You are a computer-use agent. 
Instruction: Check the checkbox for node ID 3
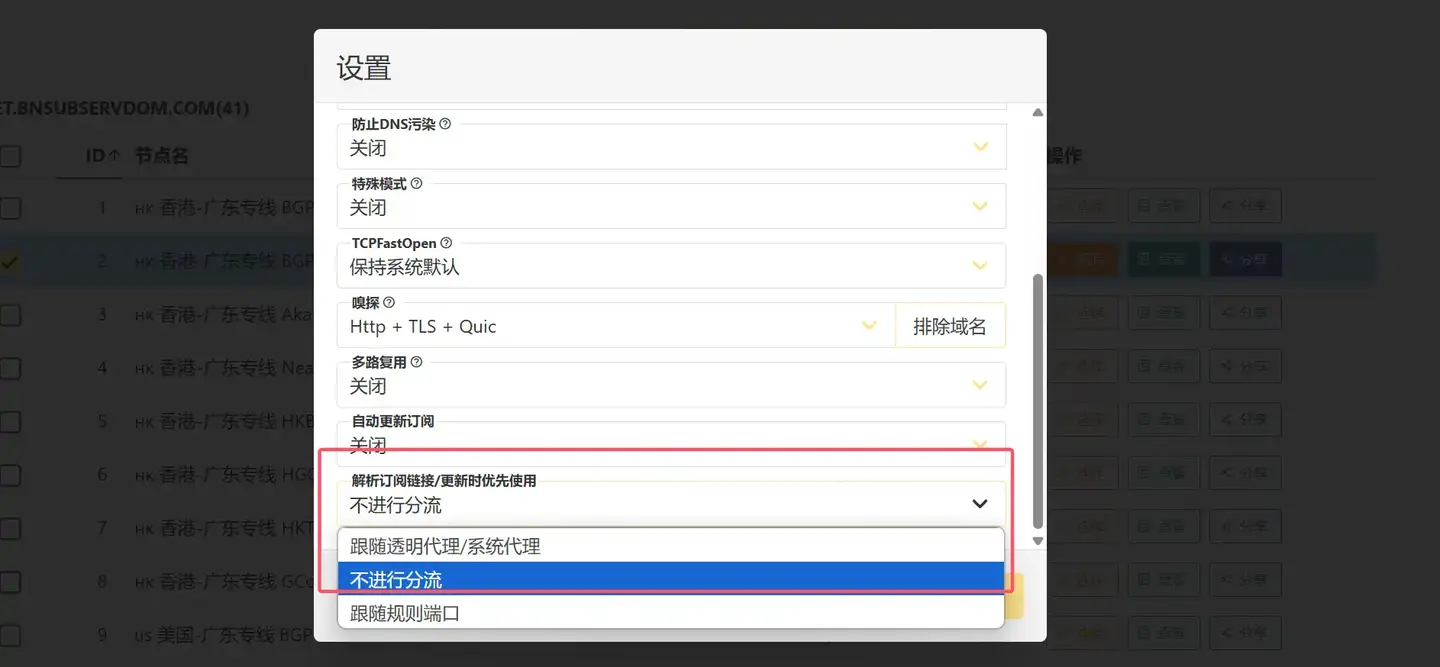[x=10, y=315]
